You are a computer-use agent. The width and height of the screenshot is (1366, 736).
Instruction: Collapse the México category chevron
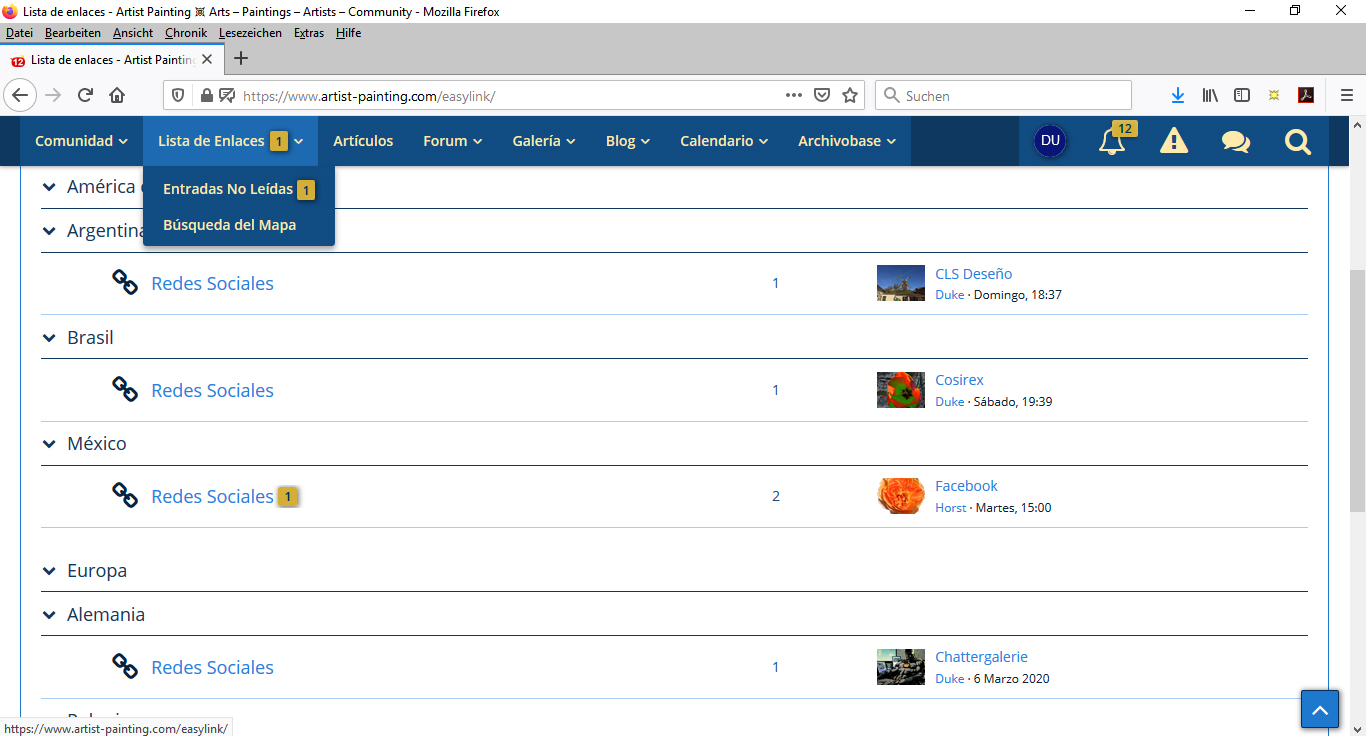(x=49, y=444)
